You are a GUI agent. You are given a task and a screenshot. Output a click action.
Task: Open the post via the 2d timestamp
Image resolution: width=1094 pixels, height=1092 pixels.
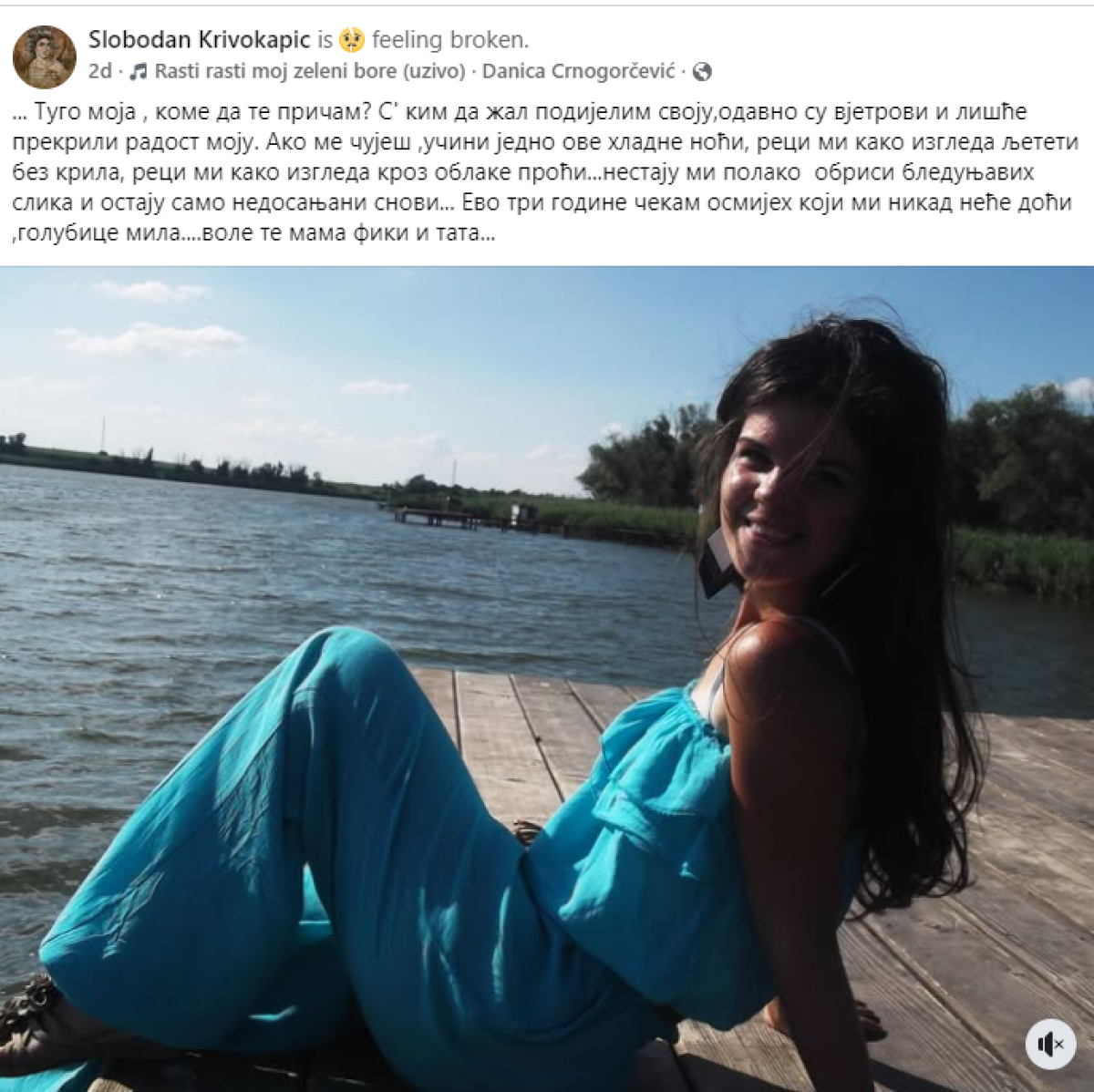pos(99,71)
